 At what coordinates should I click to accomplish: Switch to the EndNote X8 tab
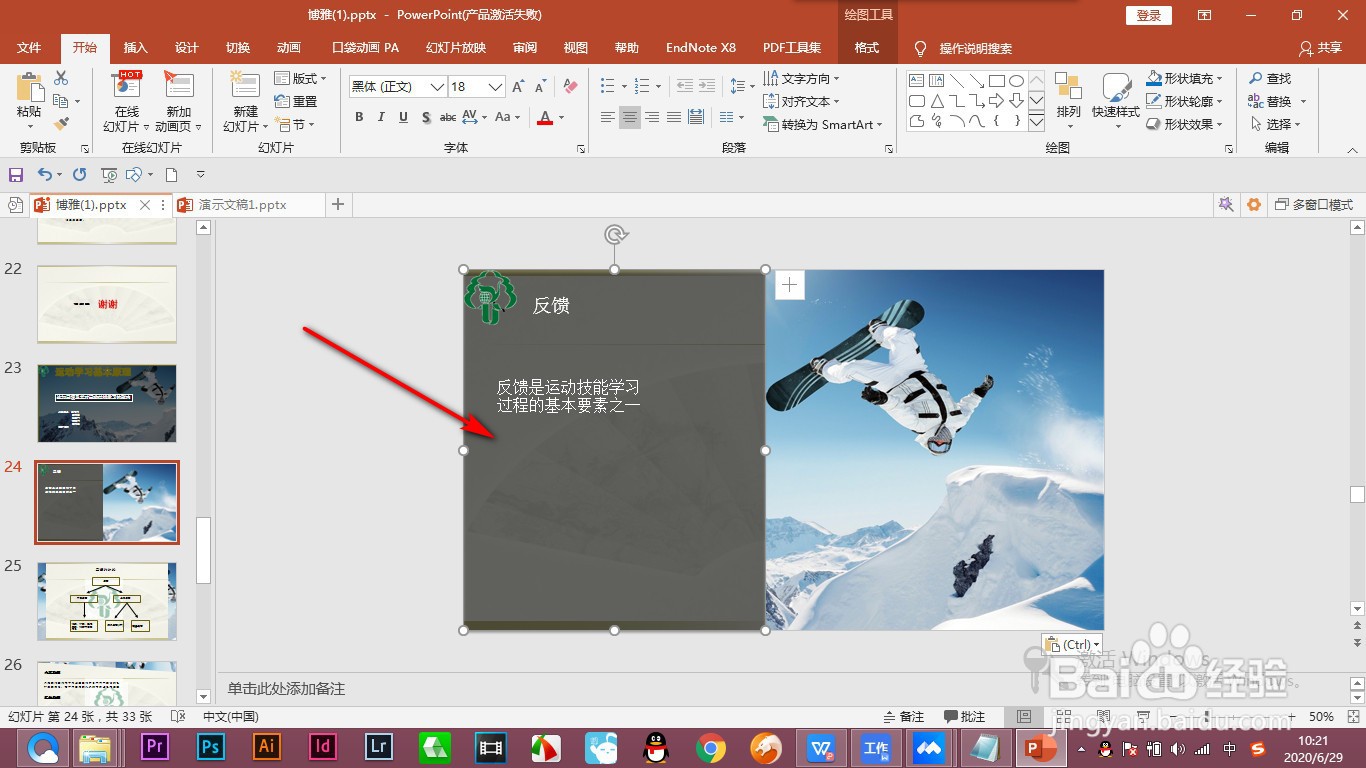pos(701,47)
